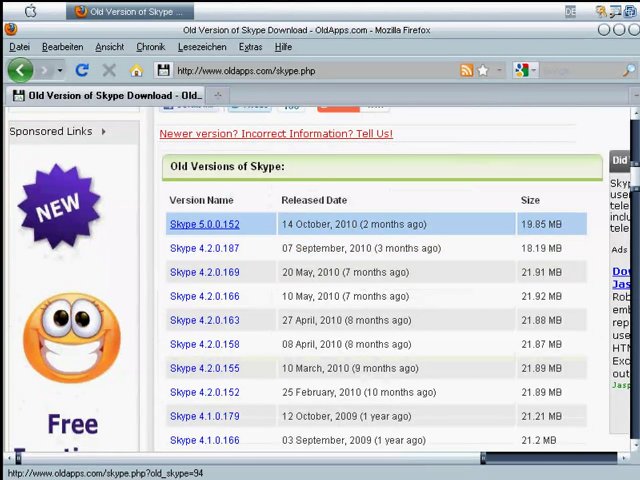This screenshot has width=640, height=480.
Task: Reload the page with the refresh icon
Action: click(82, 70)
